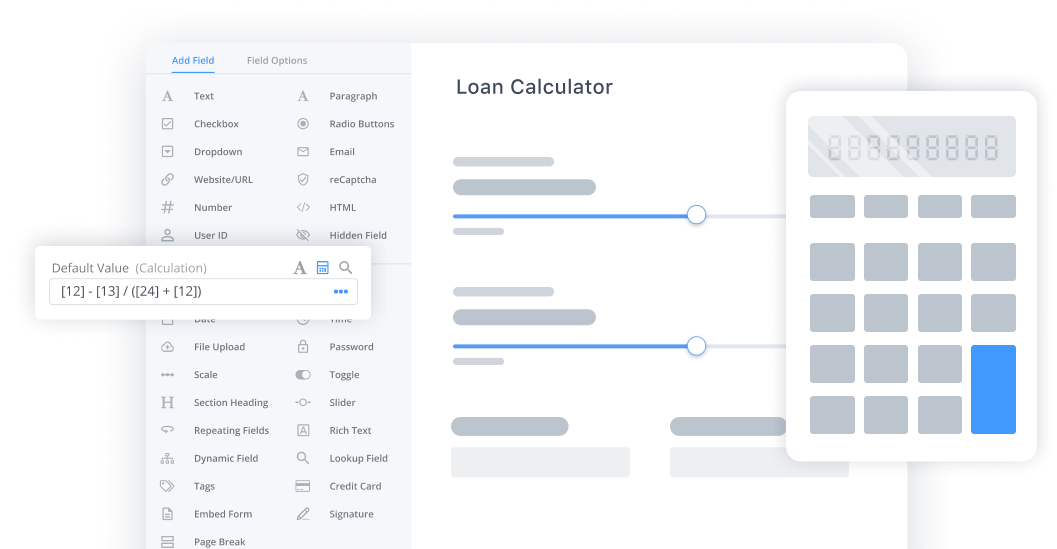Click the Section Heading H icon

[x=167, y=403]
